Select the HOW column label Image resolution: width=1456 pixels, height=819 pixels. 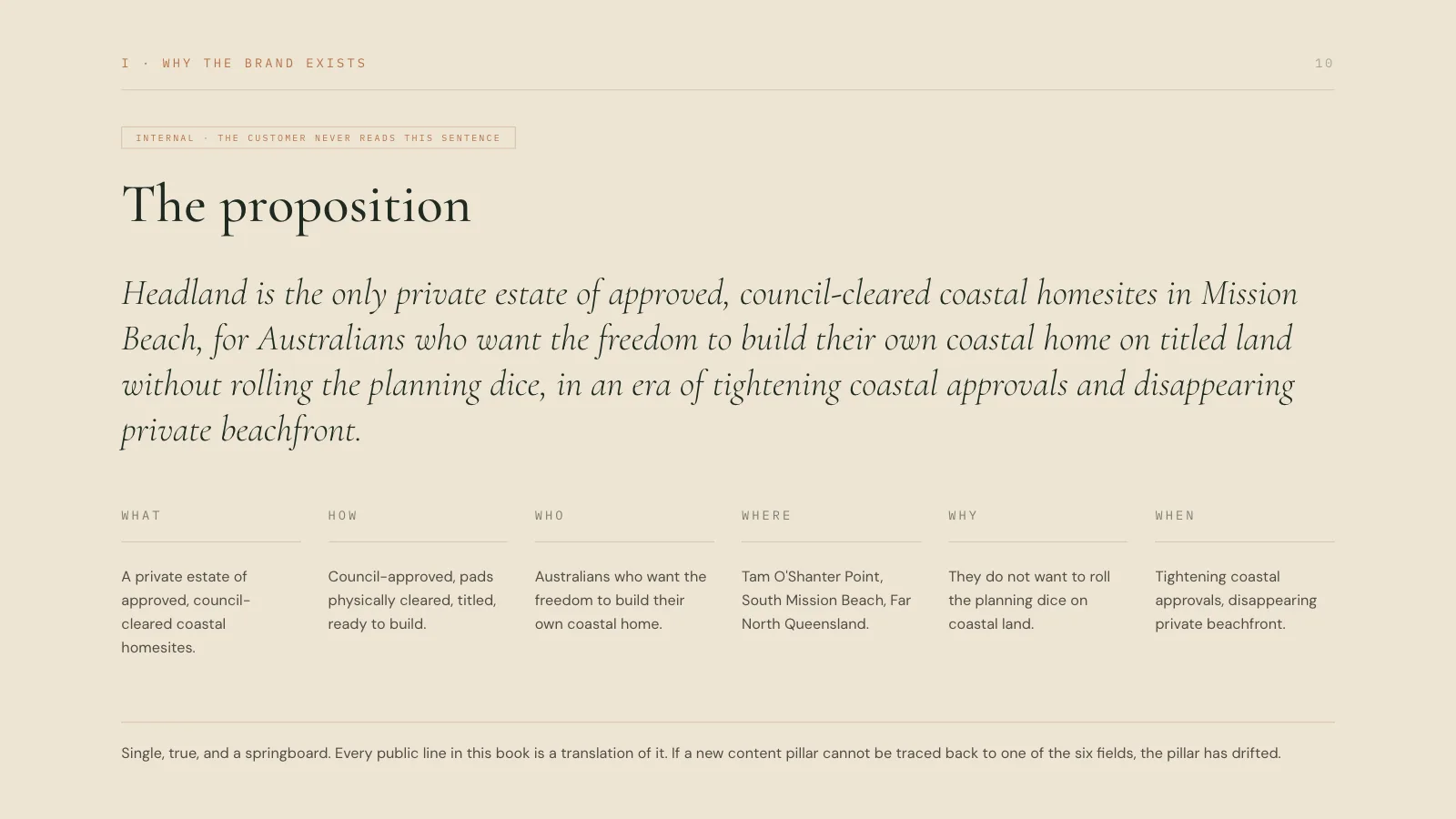click(x=343, y=516)
